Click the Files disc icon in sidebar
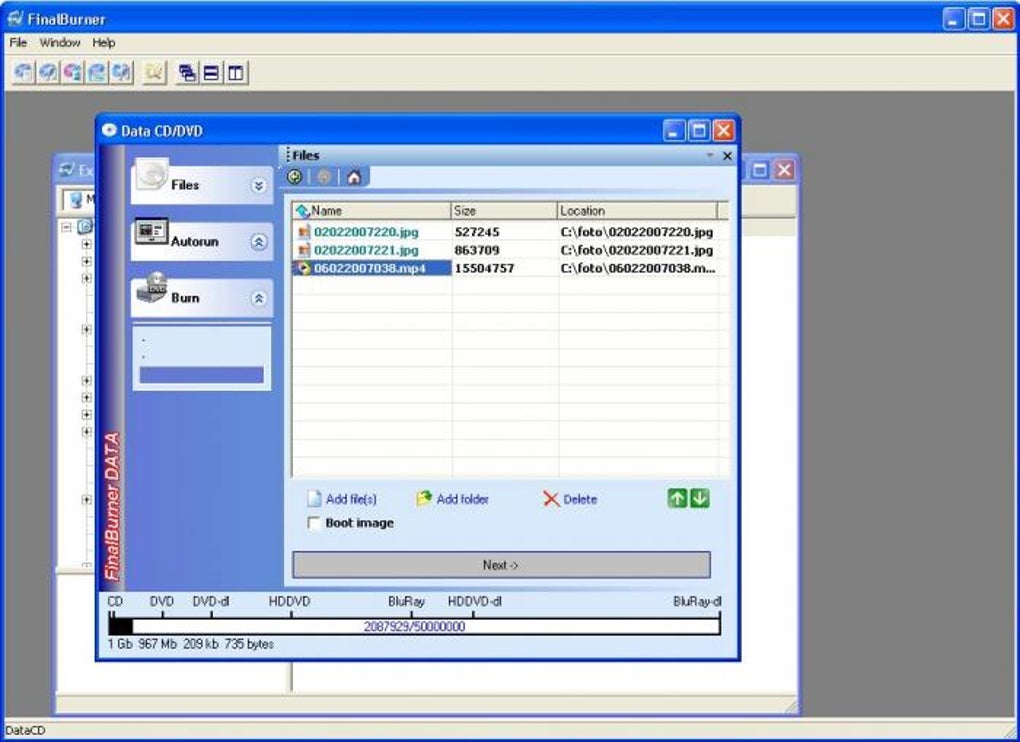Viewport: 1020px width, 742px height. coord(152,175)
